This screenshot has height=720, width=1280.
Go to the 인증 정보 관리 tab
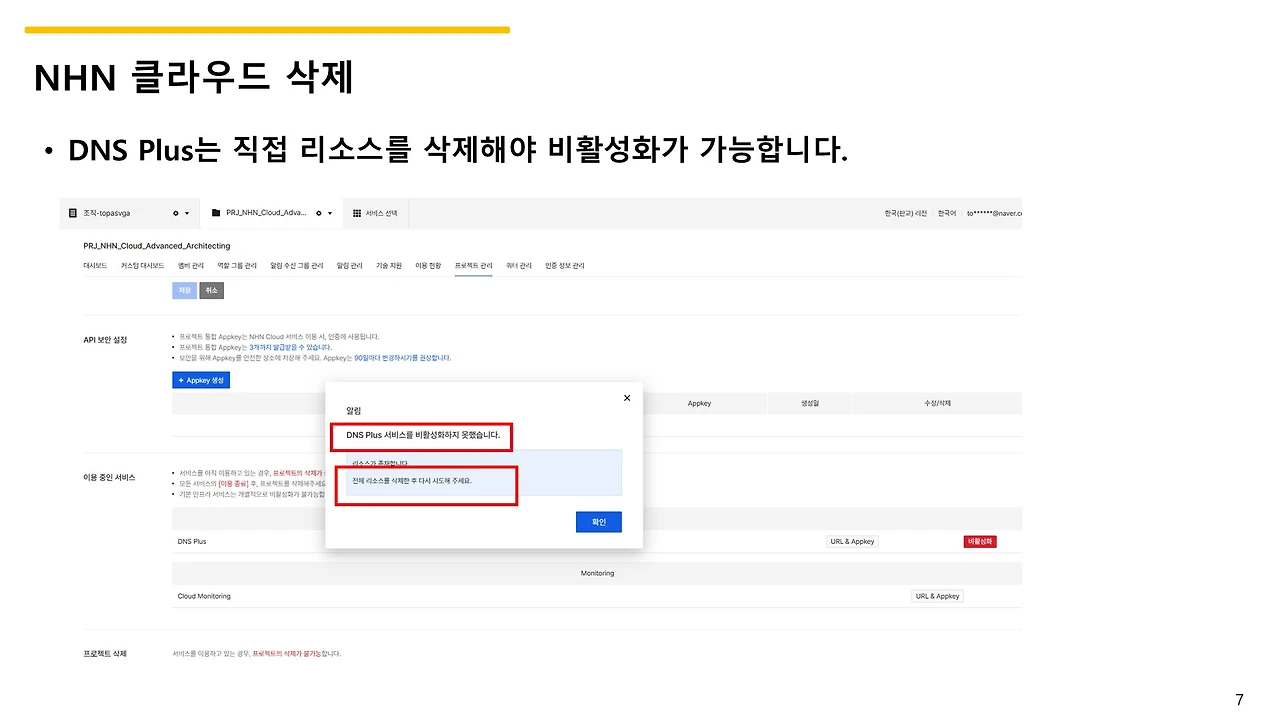564,266
